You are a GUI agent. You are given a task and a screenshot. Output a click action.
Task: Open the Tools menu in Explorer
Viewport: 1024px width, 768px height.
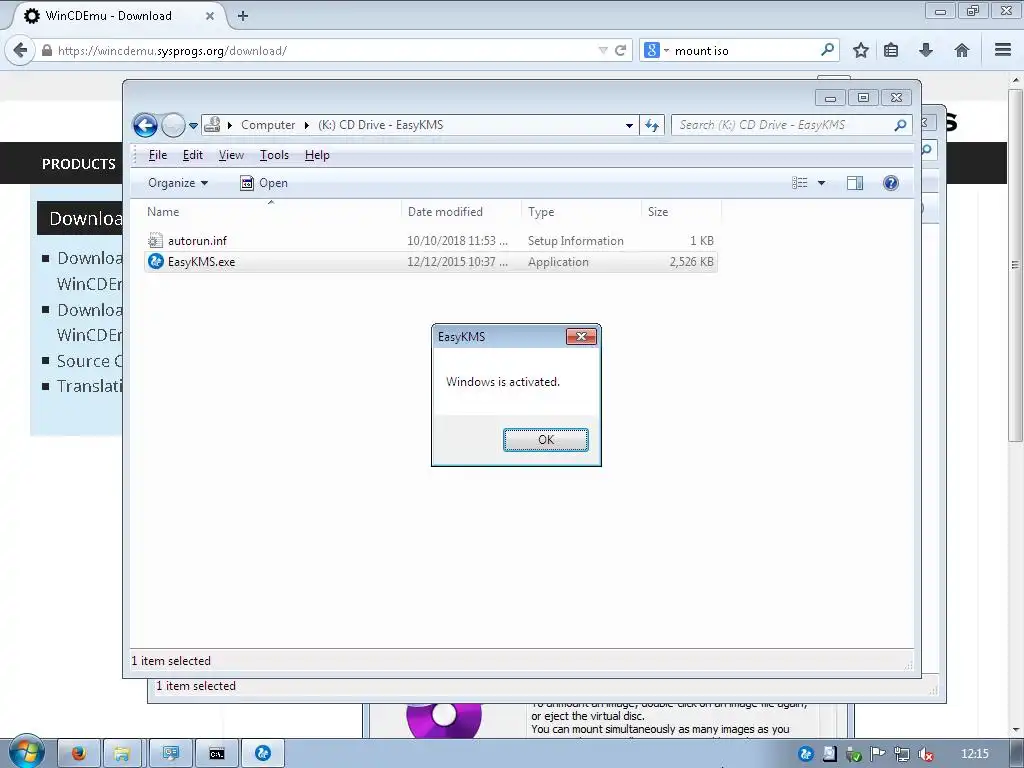coord(274,155)
